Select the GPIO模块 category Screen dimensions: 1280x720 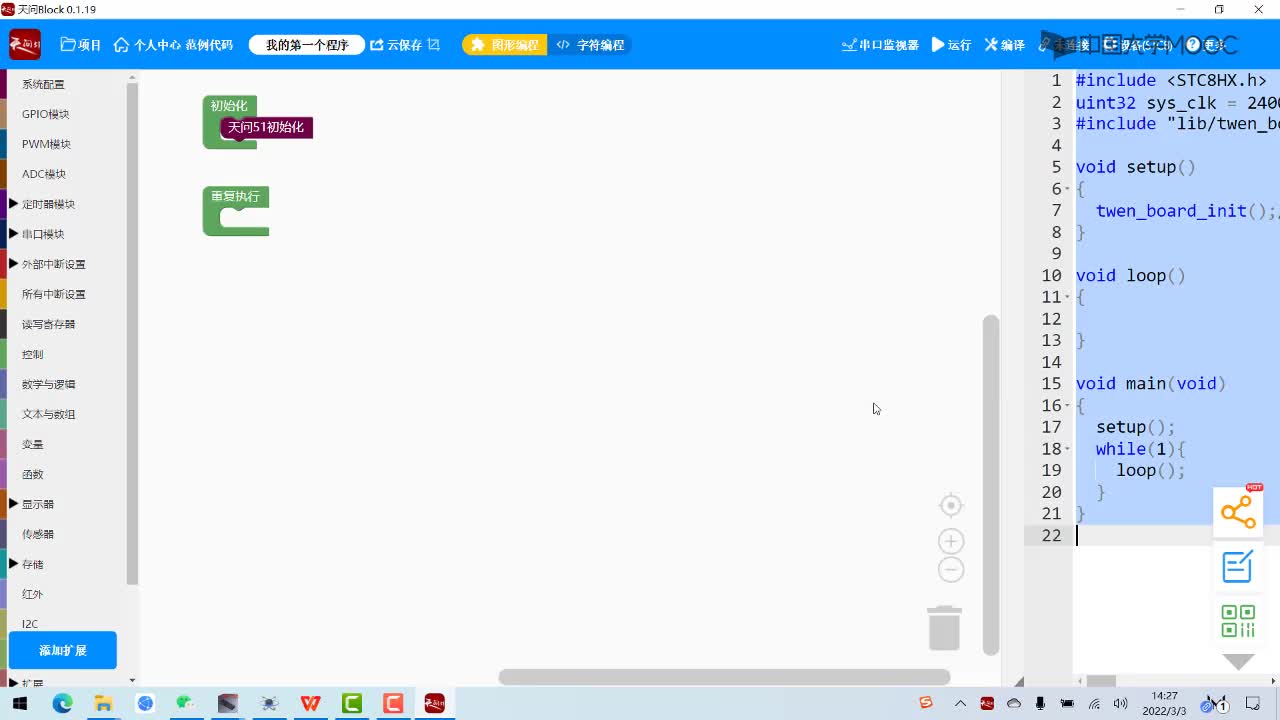click(45, 114)
